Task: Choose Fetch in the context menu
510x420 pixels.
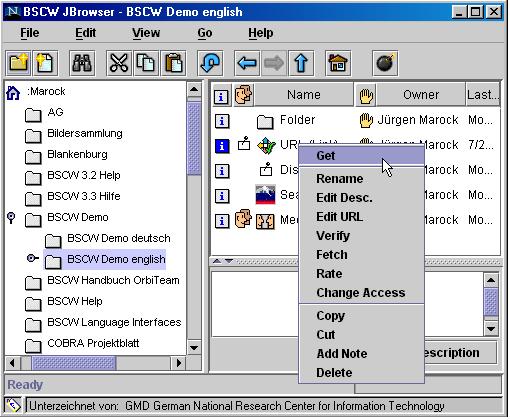Action: 361,255
